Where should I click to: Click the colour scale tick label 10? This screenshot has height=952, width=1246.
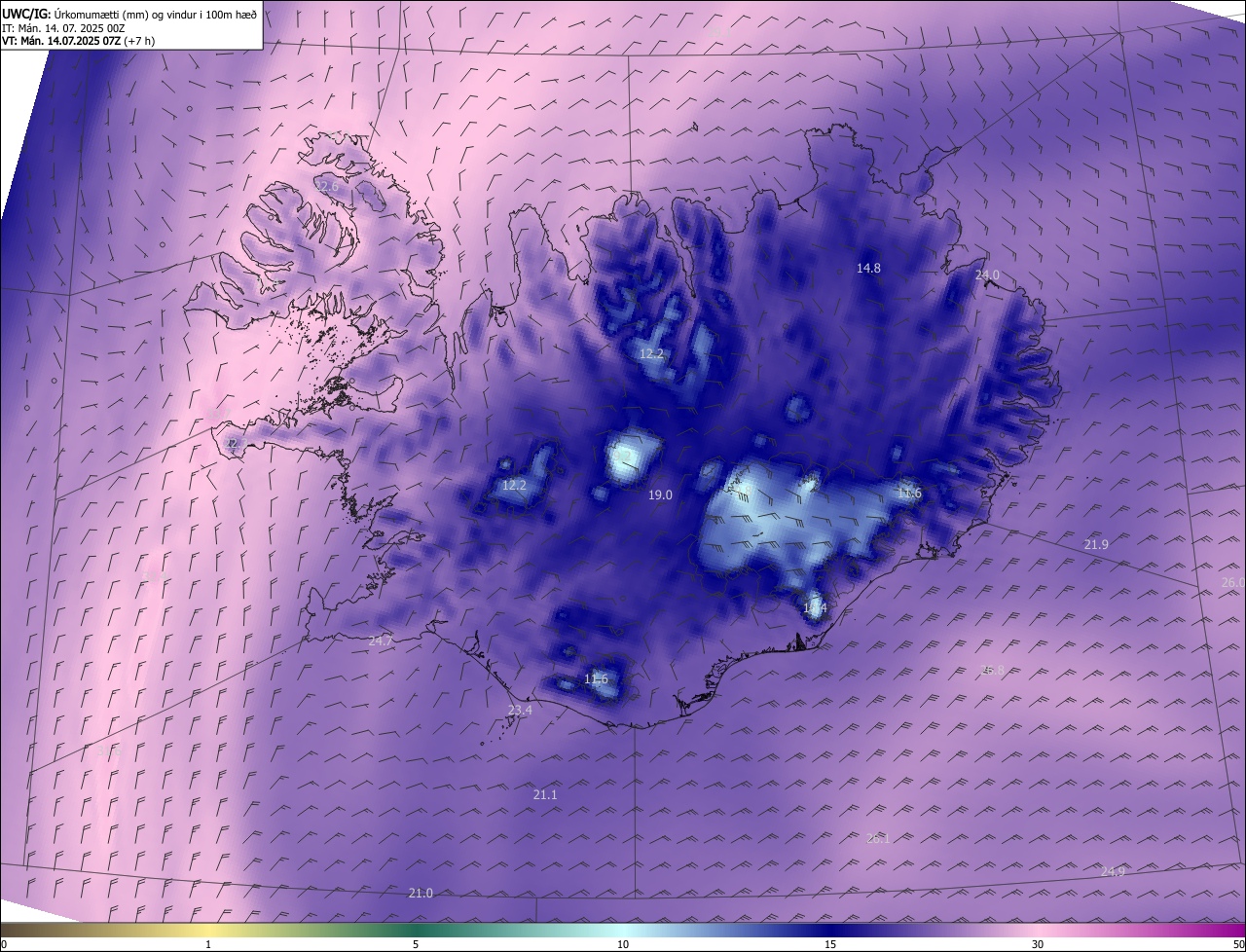point(623,945)
